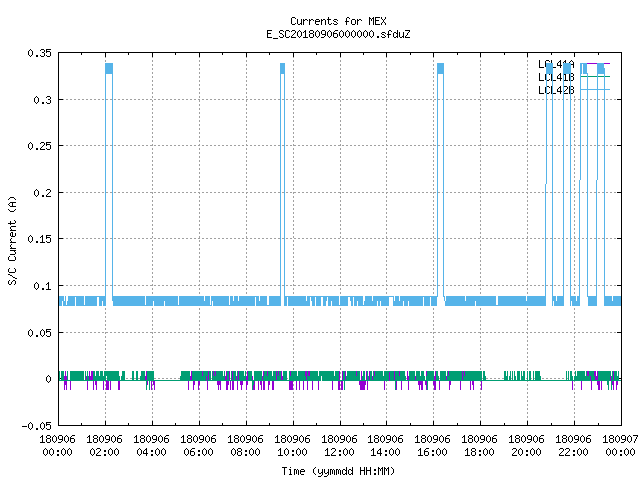Click the file name 'E_SC20180906000000.sfduZ'
Viewport: 640px width, 480px height.
338,34
